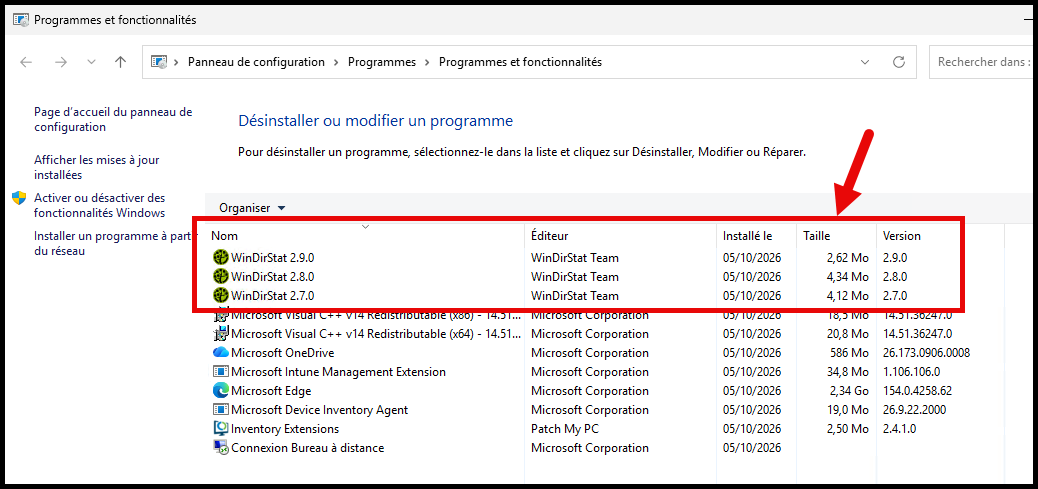Open Page d'accueil du panneau de configuration
The height and width of the screenshot is (489, 1038).
[x=113, y=119]
